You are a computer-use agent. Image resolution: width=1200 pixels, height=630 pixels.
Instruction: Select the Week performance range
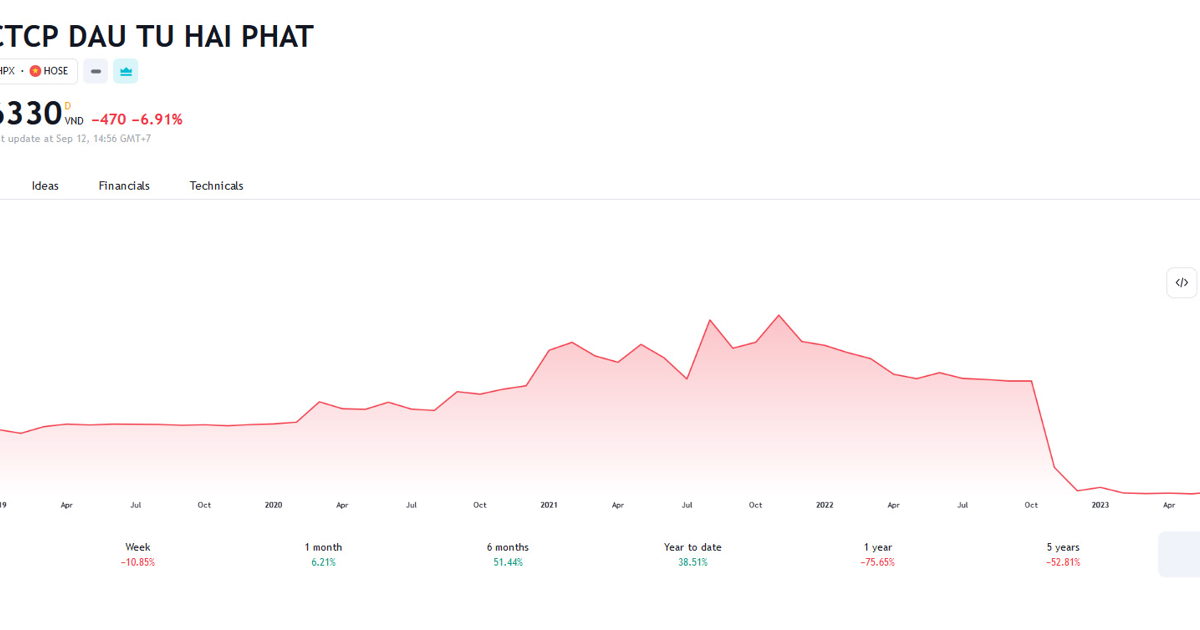coord(138,554)
